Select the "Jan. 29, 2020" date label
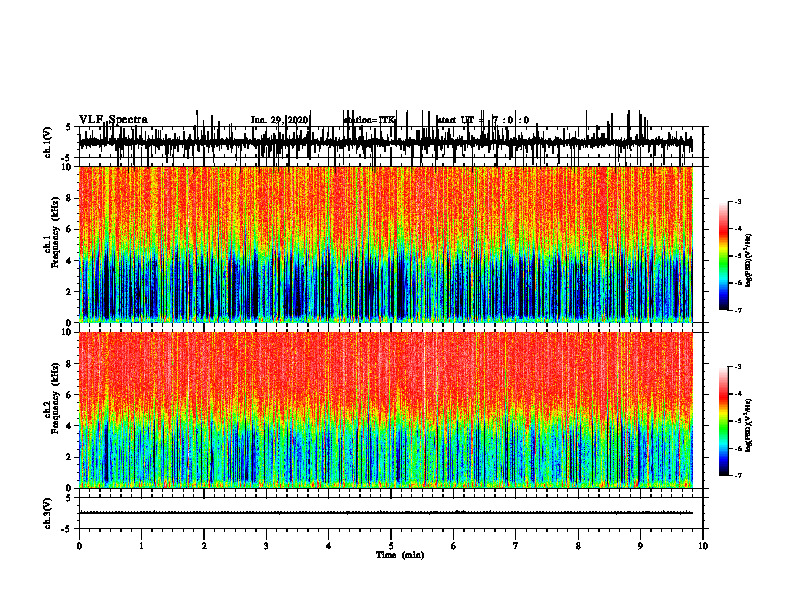The image size is (792, 612). coord(279,120)
